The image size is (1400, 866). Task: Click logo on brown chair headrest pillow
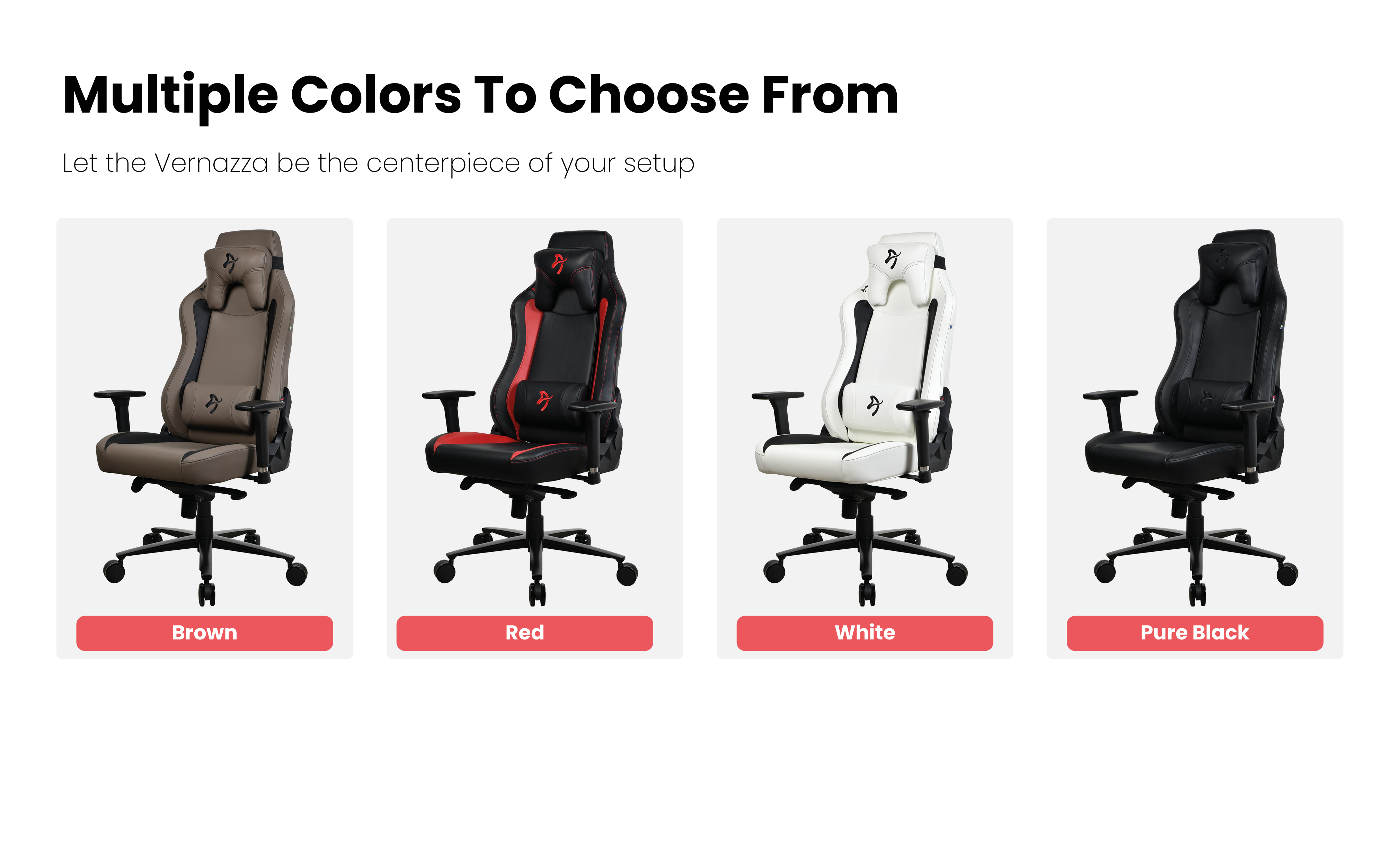click(230, 262)
